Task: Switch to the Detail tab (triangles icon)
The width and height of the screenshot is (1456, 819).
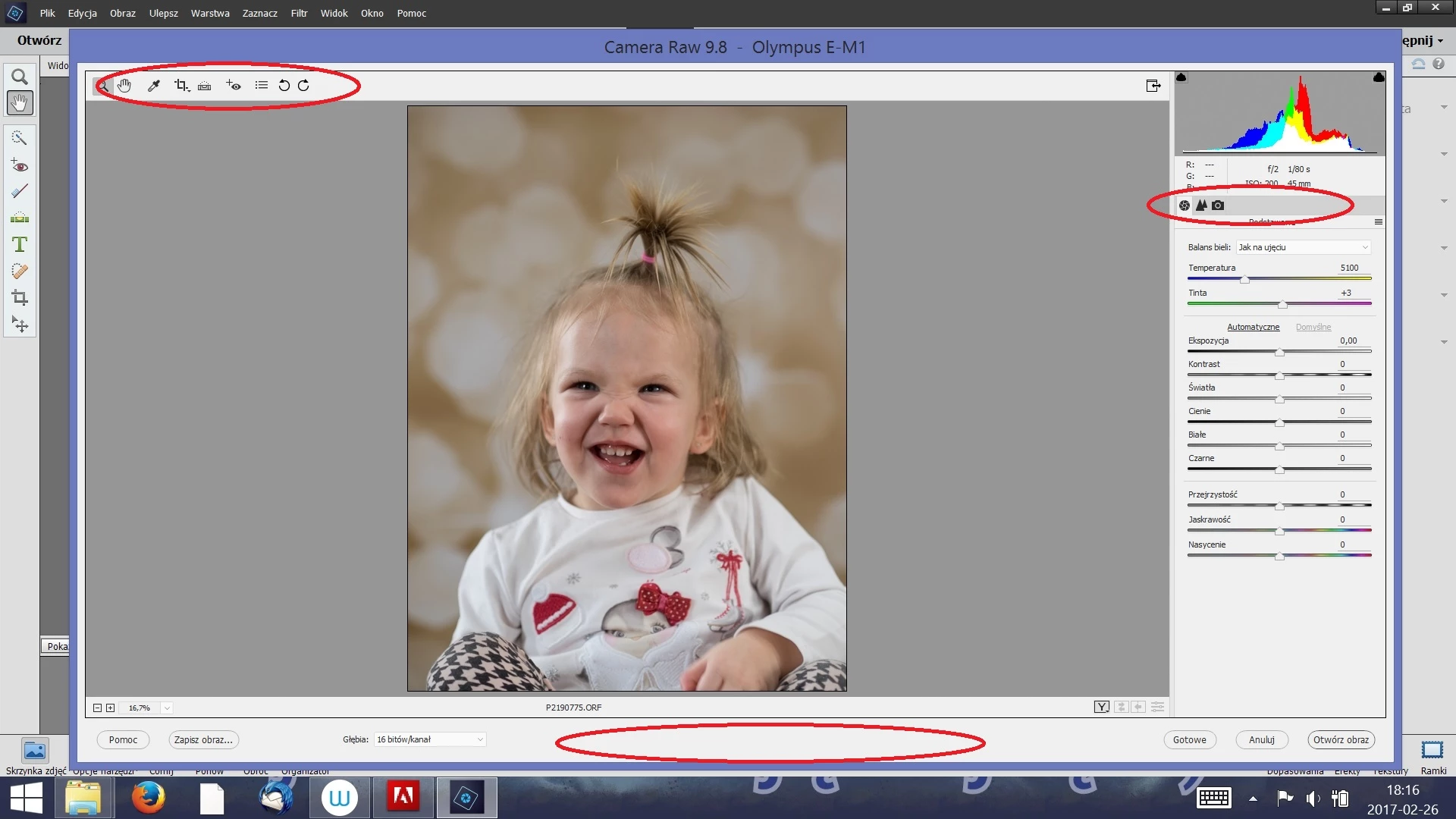Action: click(1201, 206)
